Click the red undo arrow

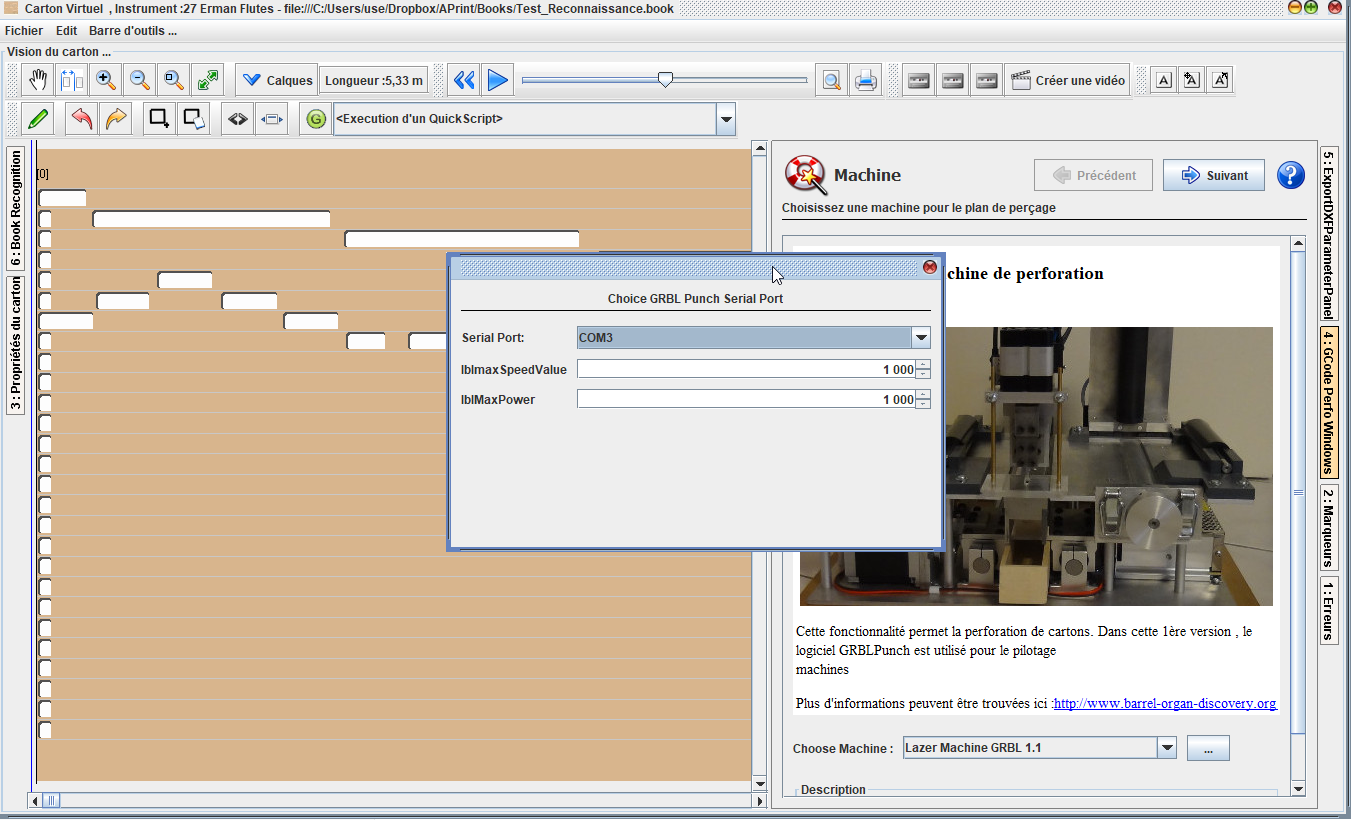(82, 119)
